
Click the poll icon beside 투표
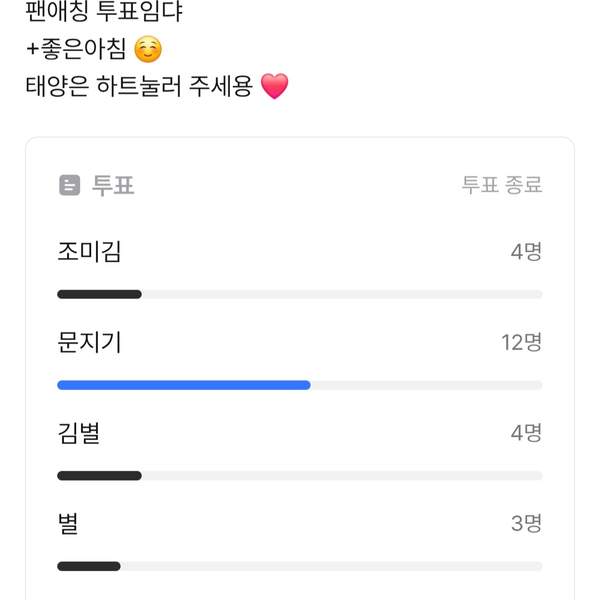(x=69, y=186)
